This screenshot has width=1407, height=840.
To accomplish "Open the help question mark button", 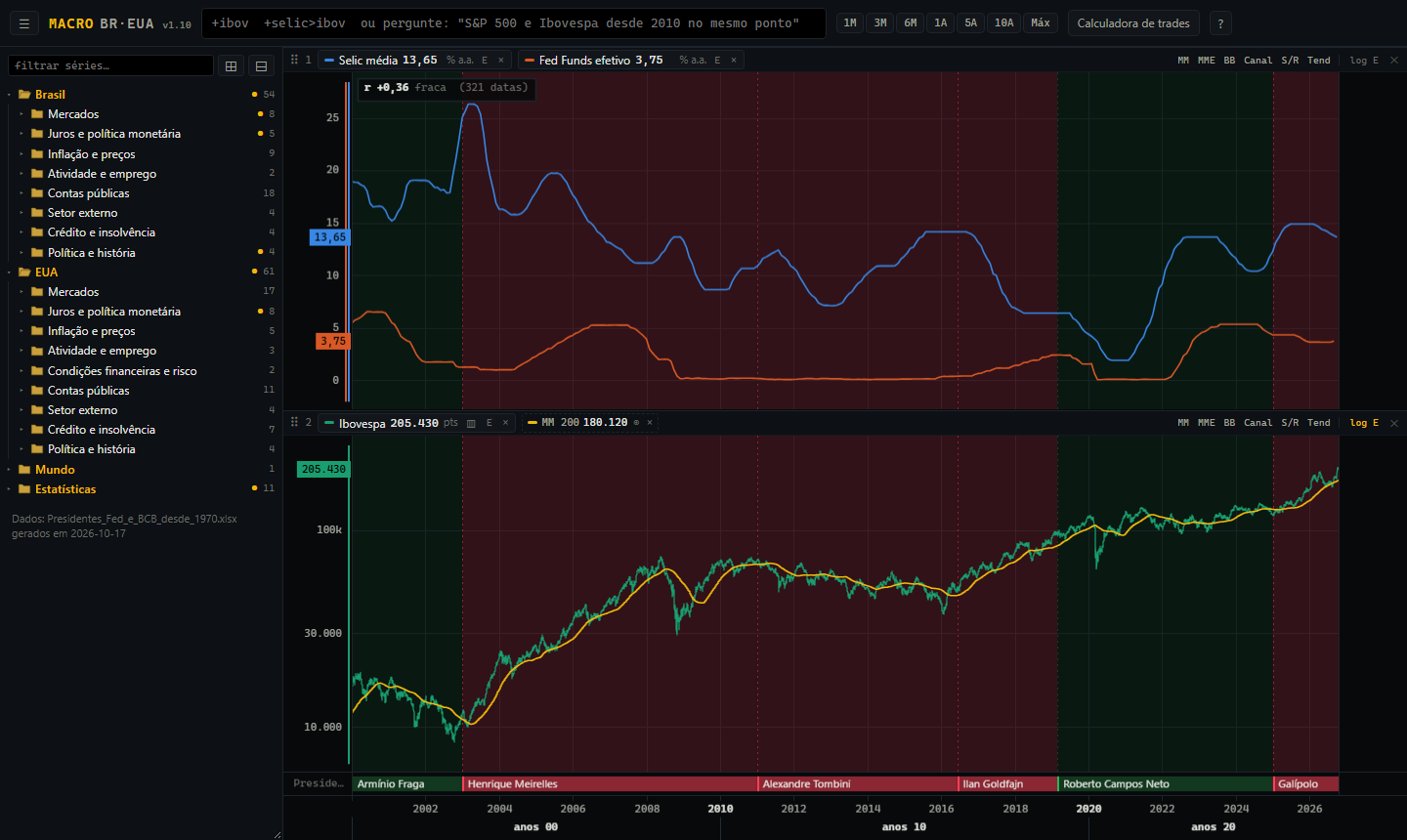I will [1220, 23].
